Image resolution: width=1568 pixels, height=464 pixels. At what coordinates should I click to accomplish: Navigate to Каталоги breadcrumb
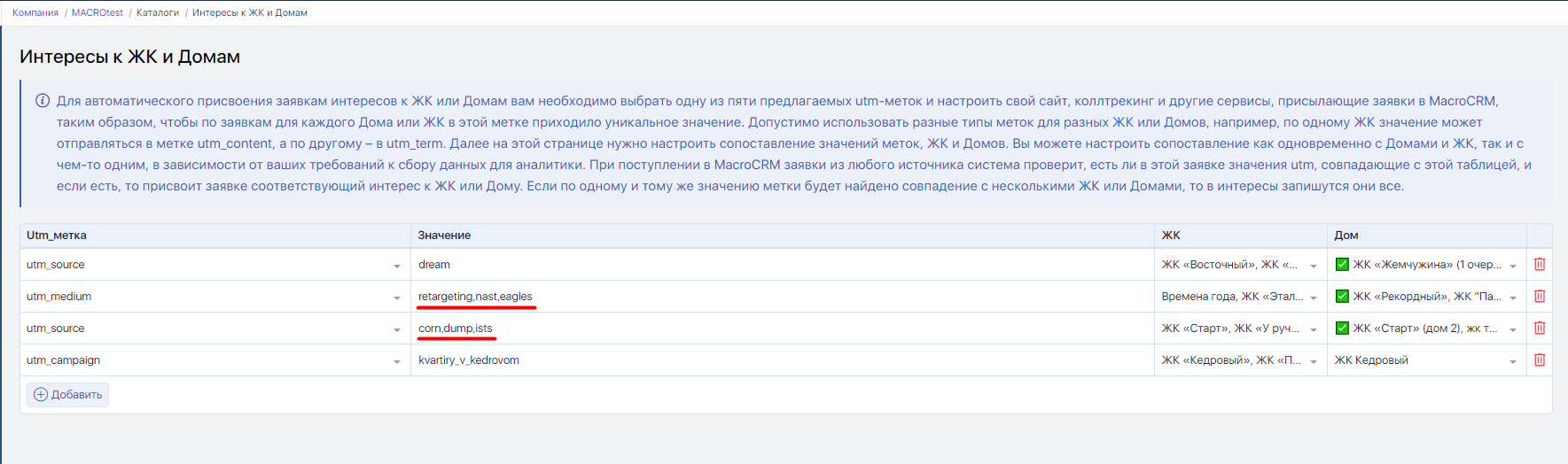(x=158, y=13)
